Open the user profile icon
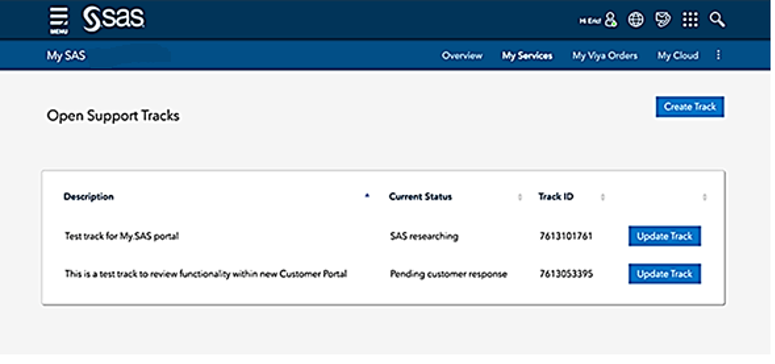 pos(611,20)
